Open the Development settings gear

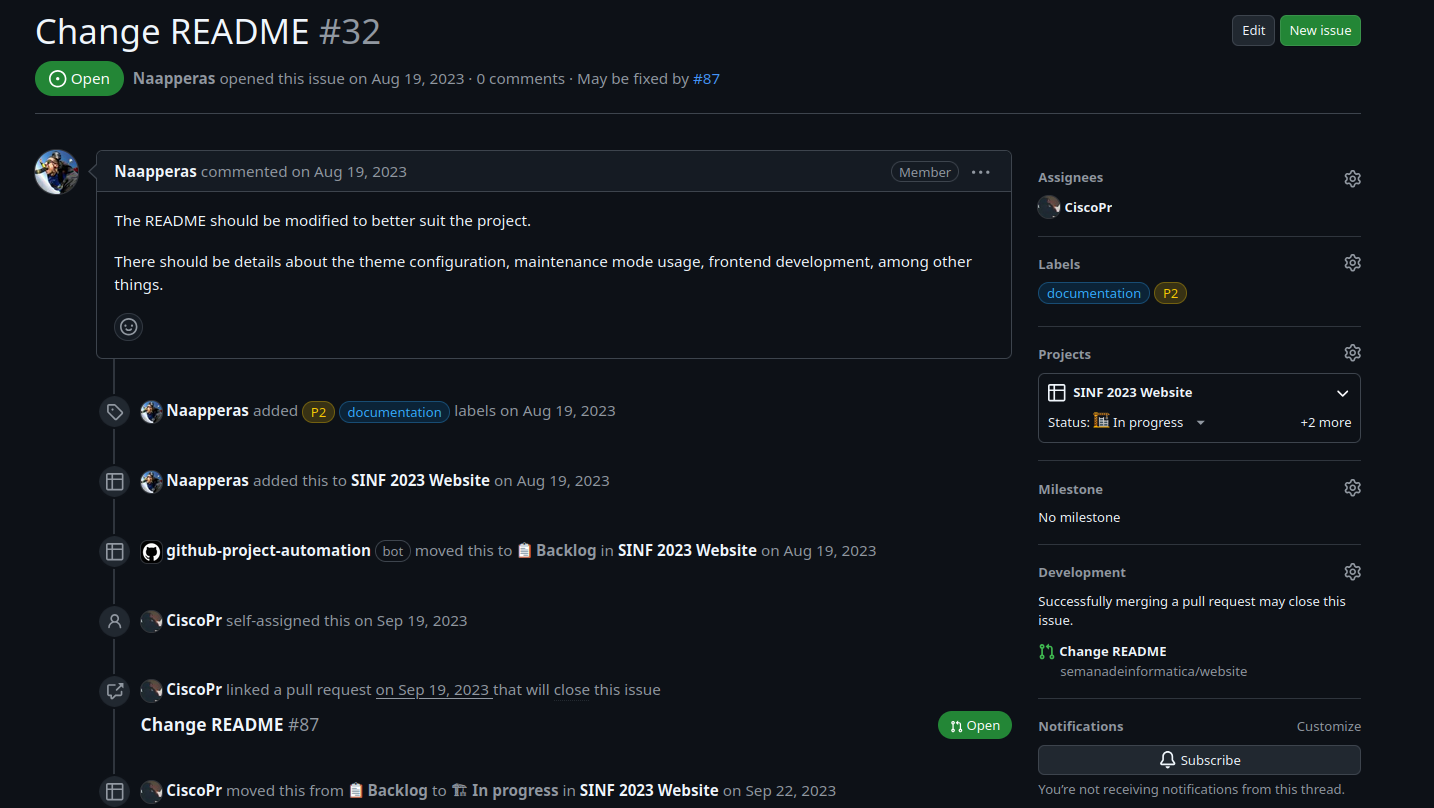pyautogui.click(x=1352, y=572)
